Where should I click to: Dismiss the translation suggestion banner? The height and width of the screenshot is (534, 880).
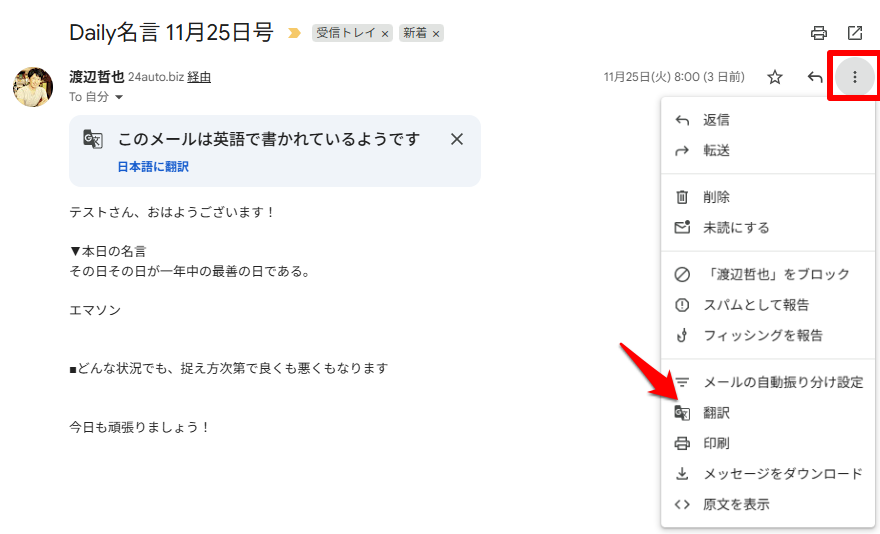[x=457, y=139]
